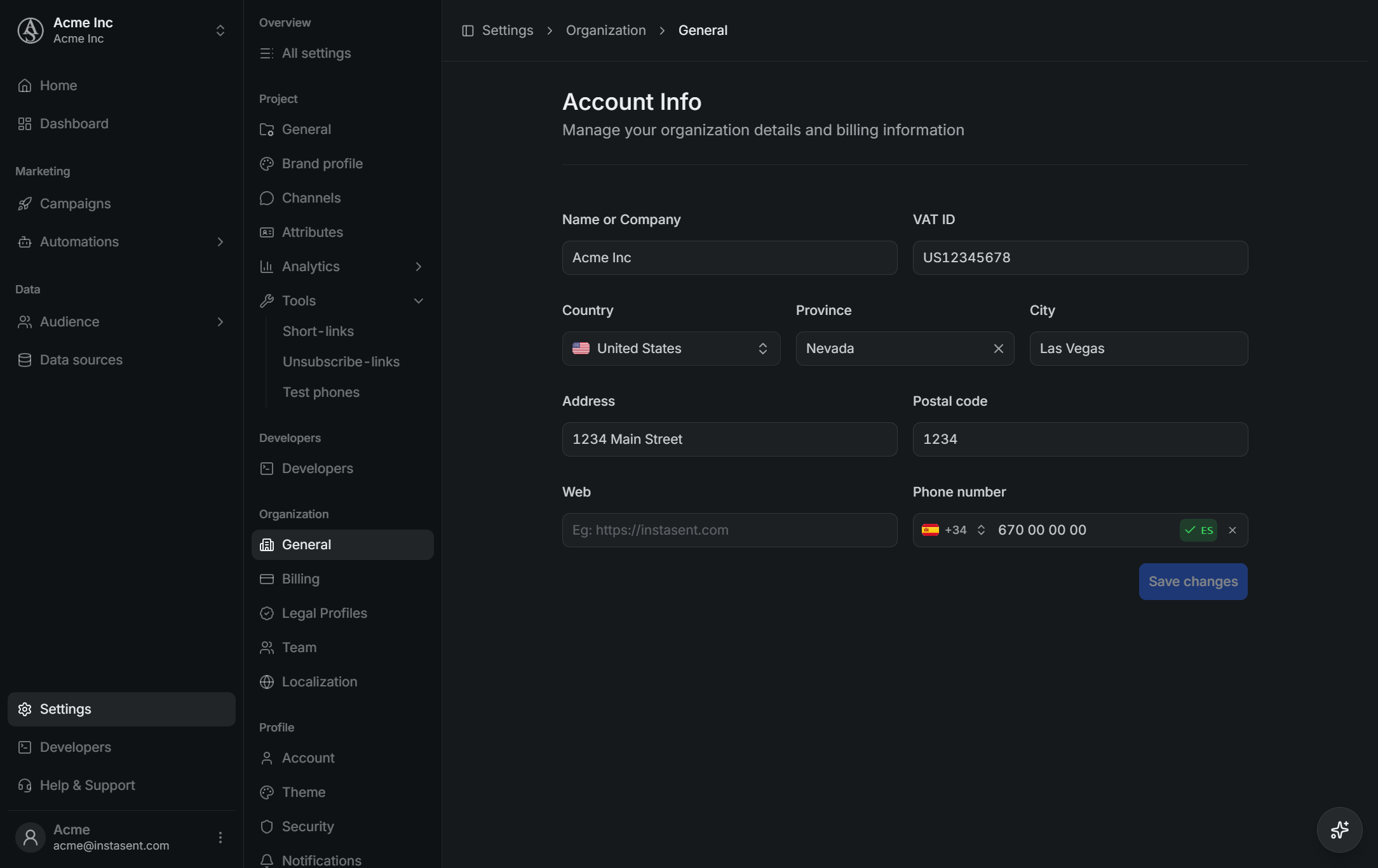Collapse the Tools section chevron
This screenshot has width=1378, height=868.
click(419, 301)
